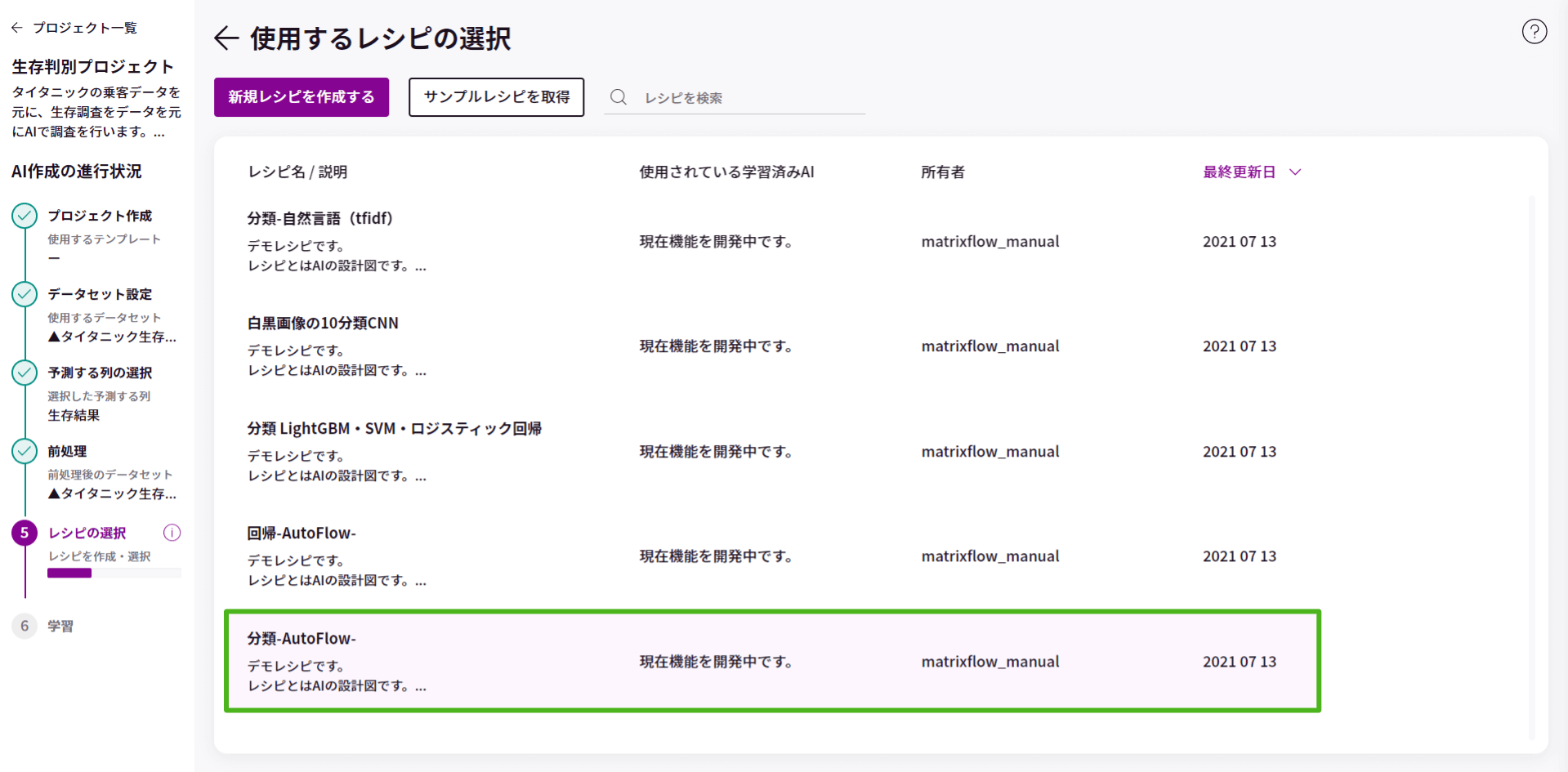
Task: Click the recipe list vertical scrollbar
Action: 1531,467
